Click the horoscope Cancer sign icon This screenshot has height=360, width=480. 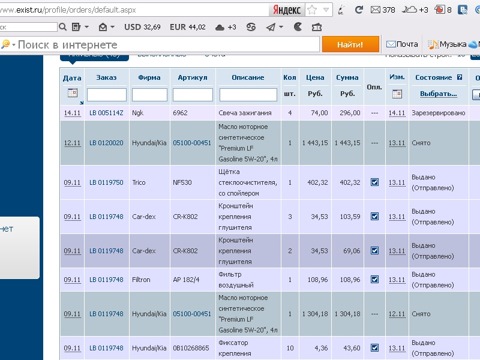pos(251,27)
